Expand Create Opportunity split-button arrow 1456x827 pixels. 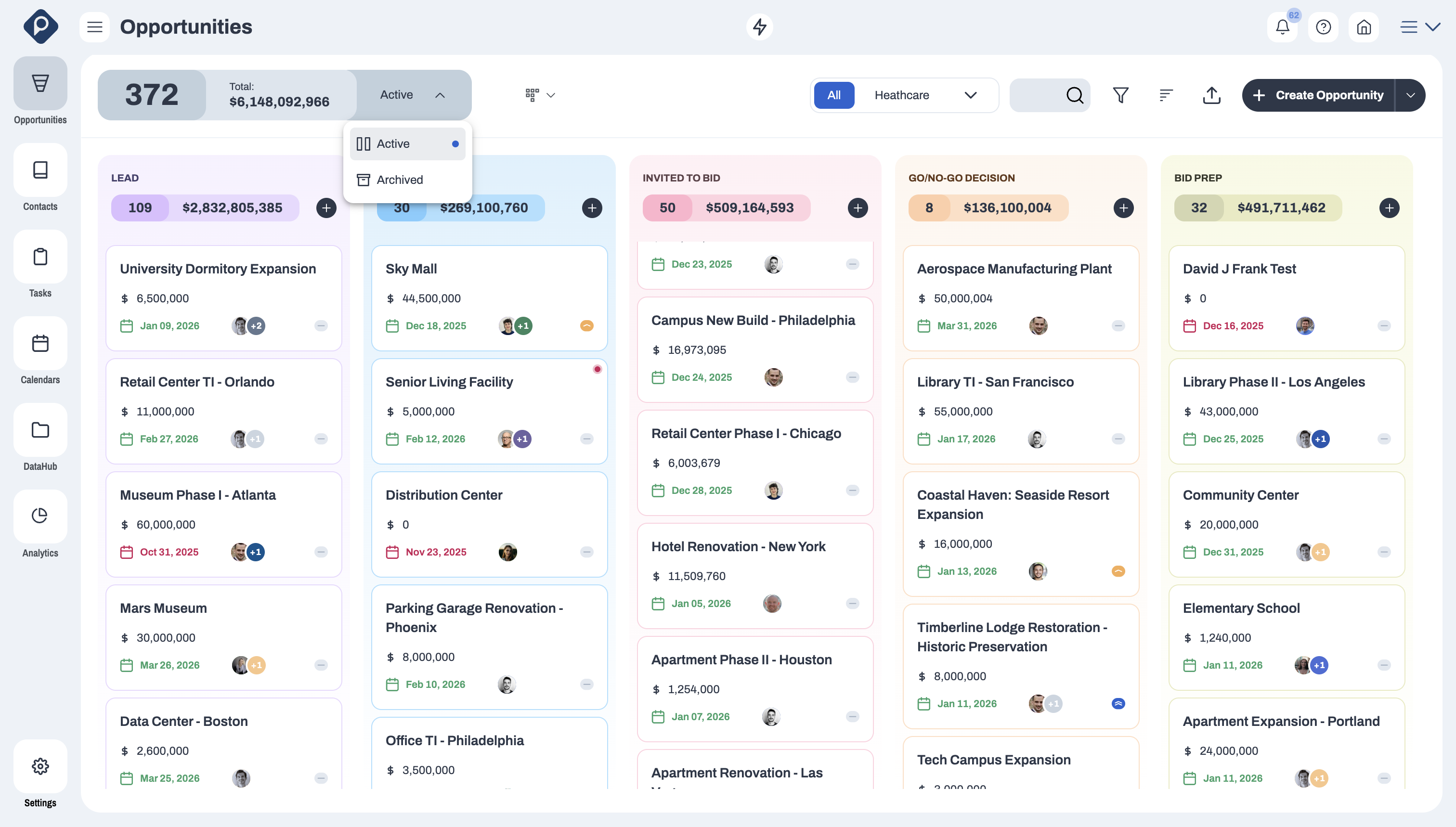click(1410, 95)
